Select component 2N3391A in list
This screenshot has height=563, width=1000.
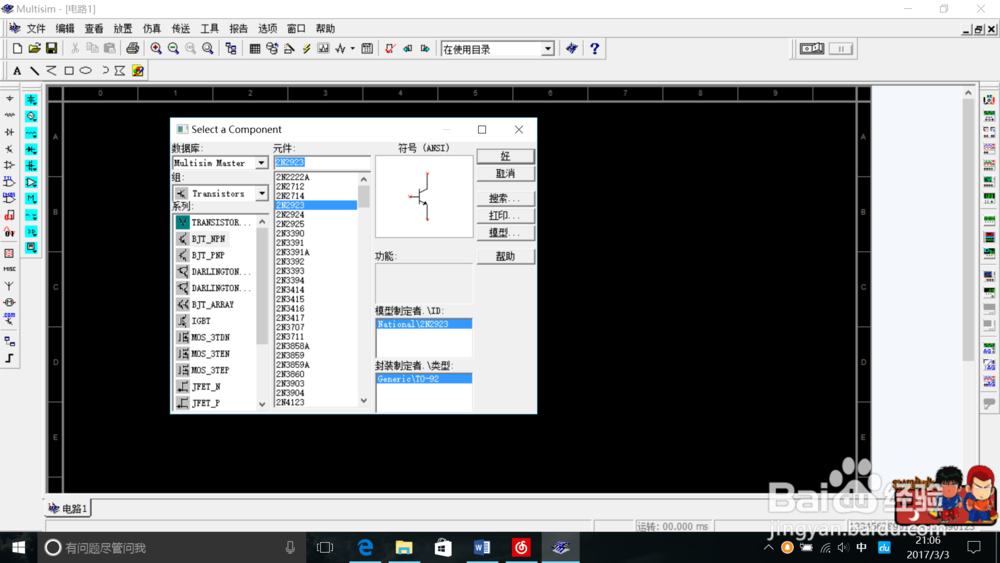click(293, 252)
